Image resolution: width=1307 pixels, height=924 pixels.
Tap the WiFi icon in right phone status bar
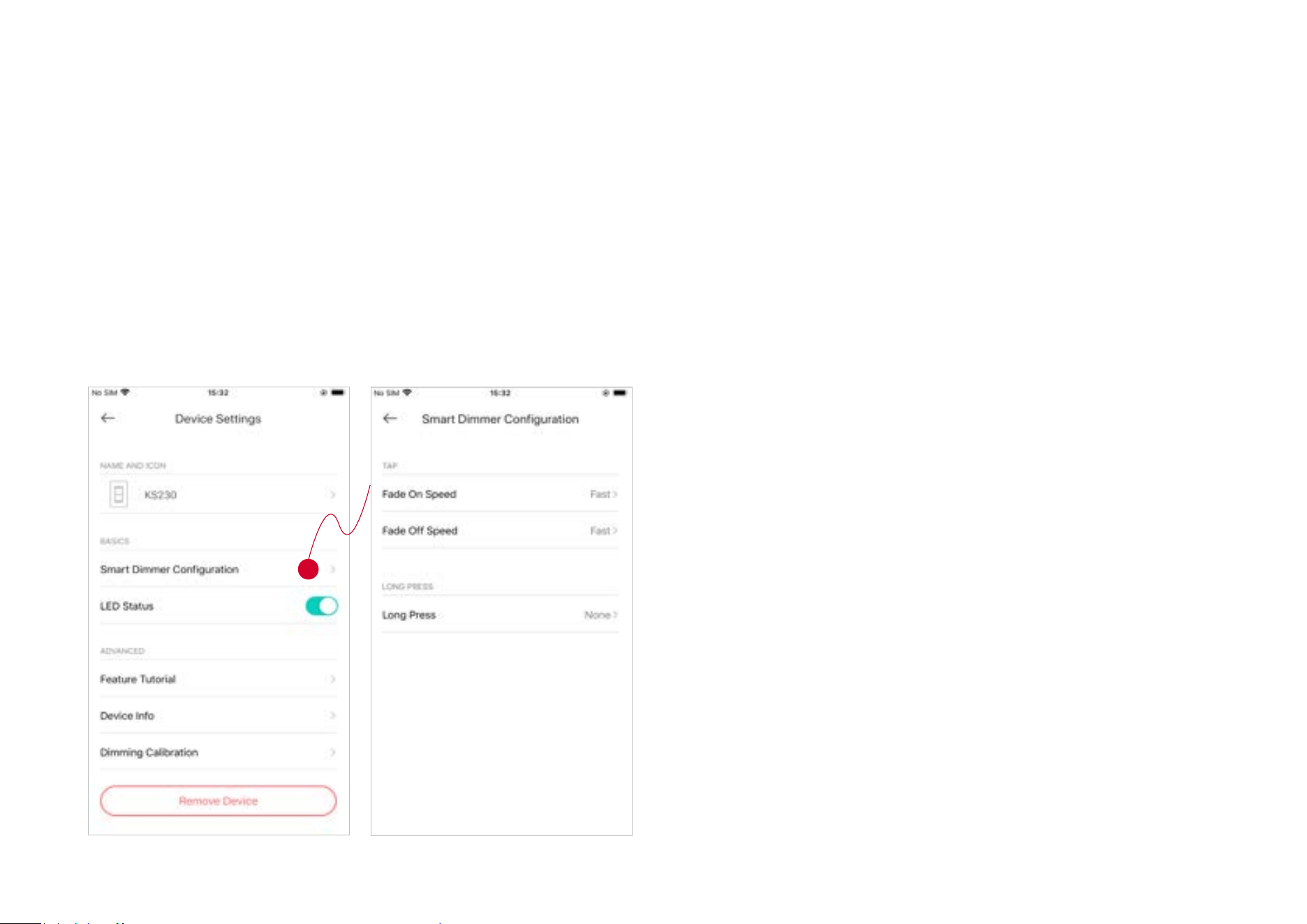(x=407, y=393)
